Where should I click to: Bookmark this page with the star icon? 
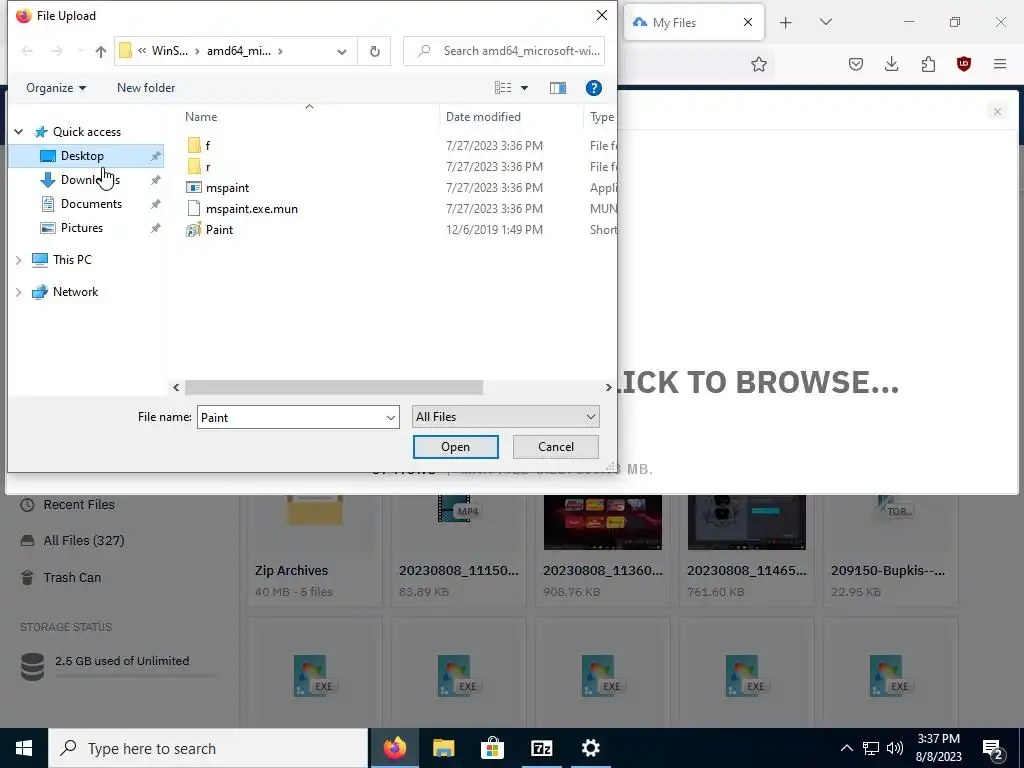pyautogui.click(x=758, y=64)
